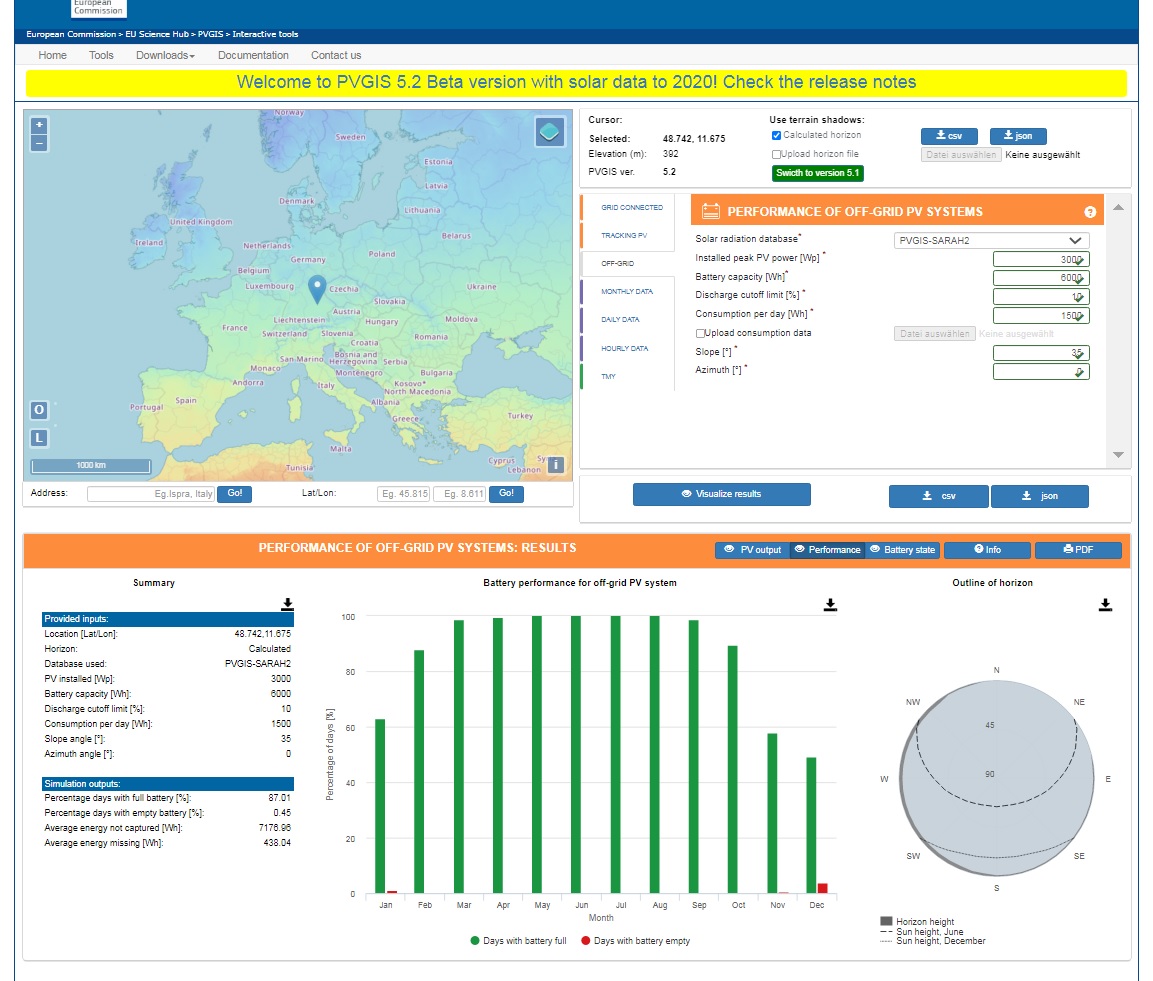Screen dimensions: 1153x981
Task: Zoom in on the map
Action: point(39,125)
